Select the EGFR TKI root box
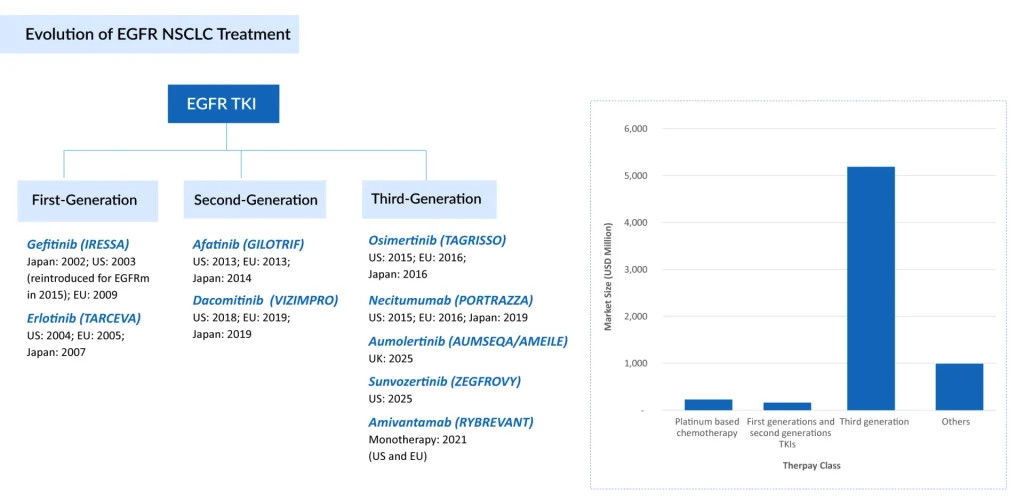The width and height of the screenshot is (1024, 500). coord(223,104)
